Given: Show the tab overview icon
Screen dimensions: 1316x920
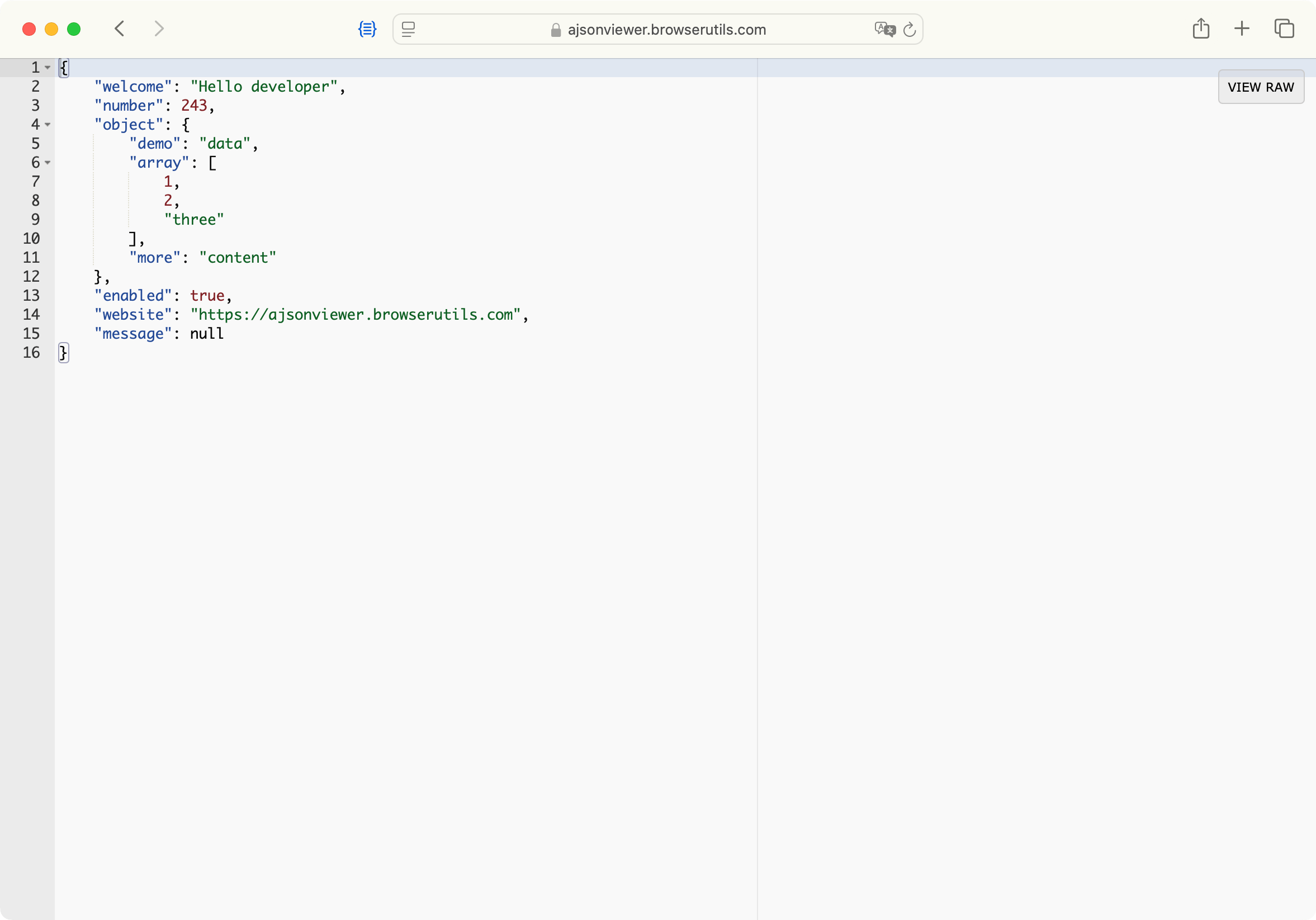Looking at the screenshot, I should [1284, 29].
